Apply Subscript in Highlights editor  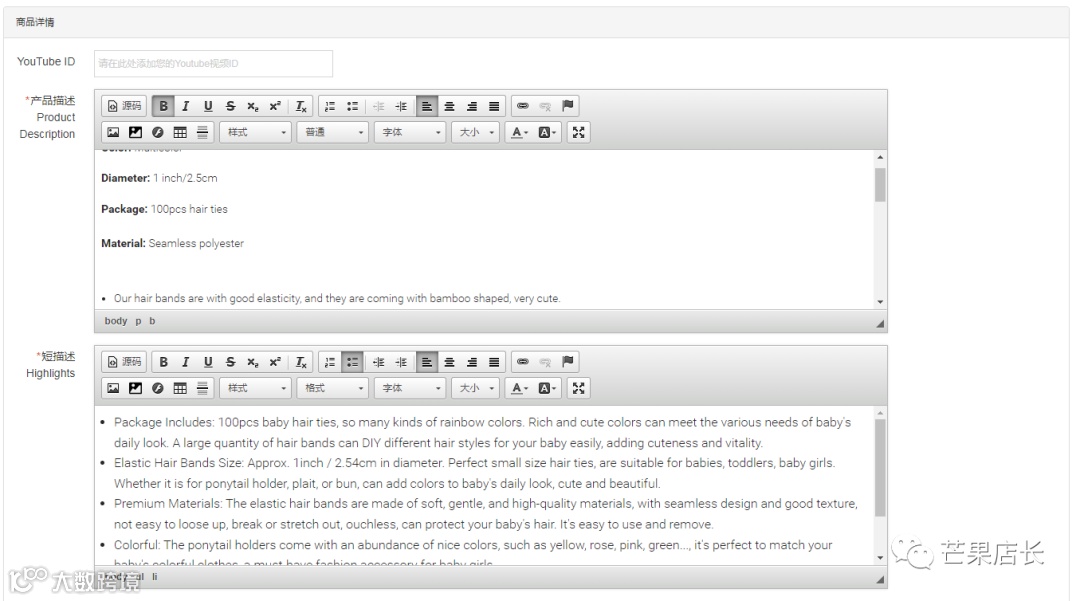click(x=253, y=362)
